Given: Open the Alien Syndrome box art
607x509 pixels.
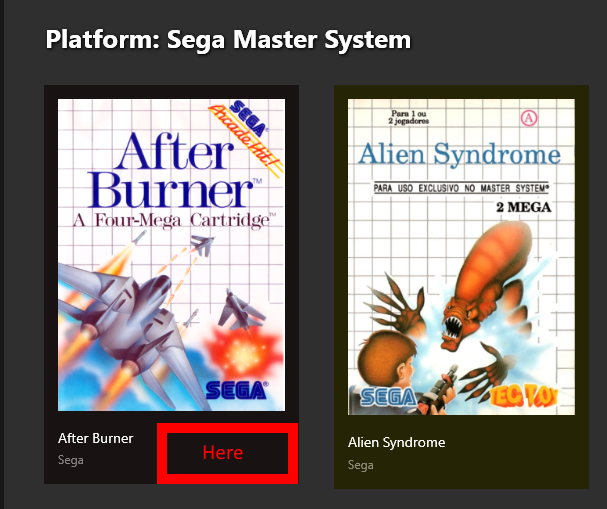Looking at the screenshot, I should (461, 257).
